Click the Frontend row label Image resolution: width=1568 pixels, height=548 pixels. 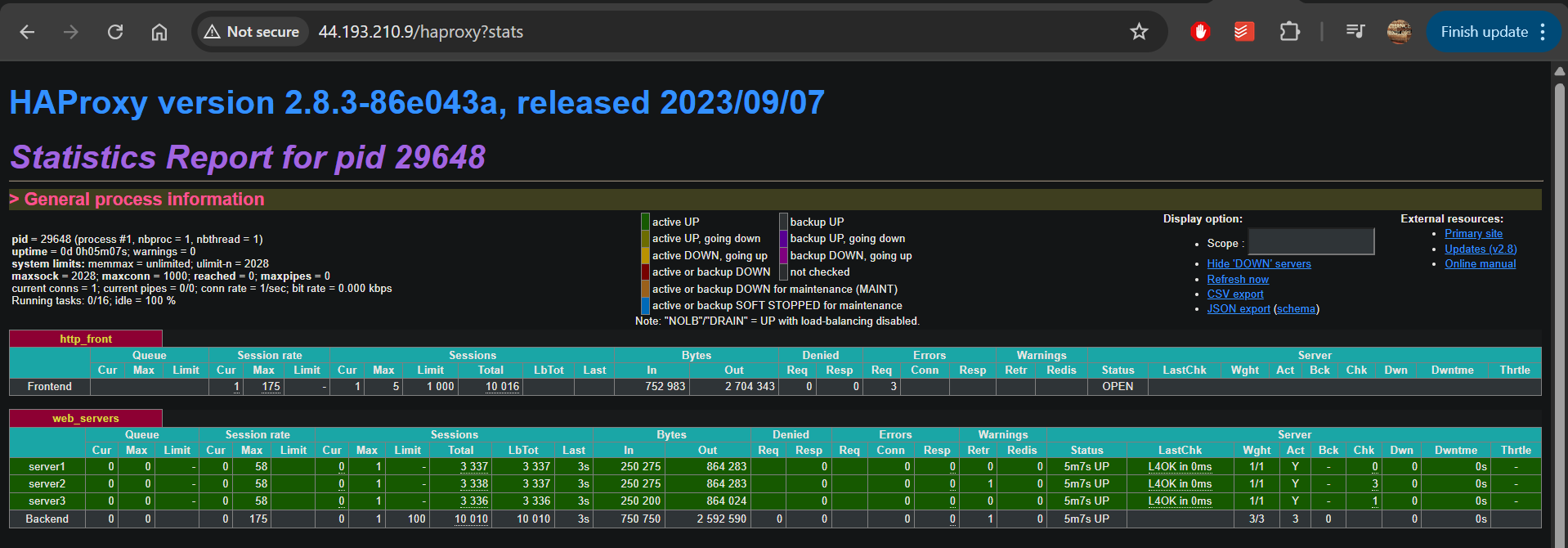click(x=49, y=386)
